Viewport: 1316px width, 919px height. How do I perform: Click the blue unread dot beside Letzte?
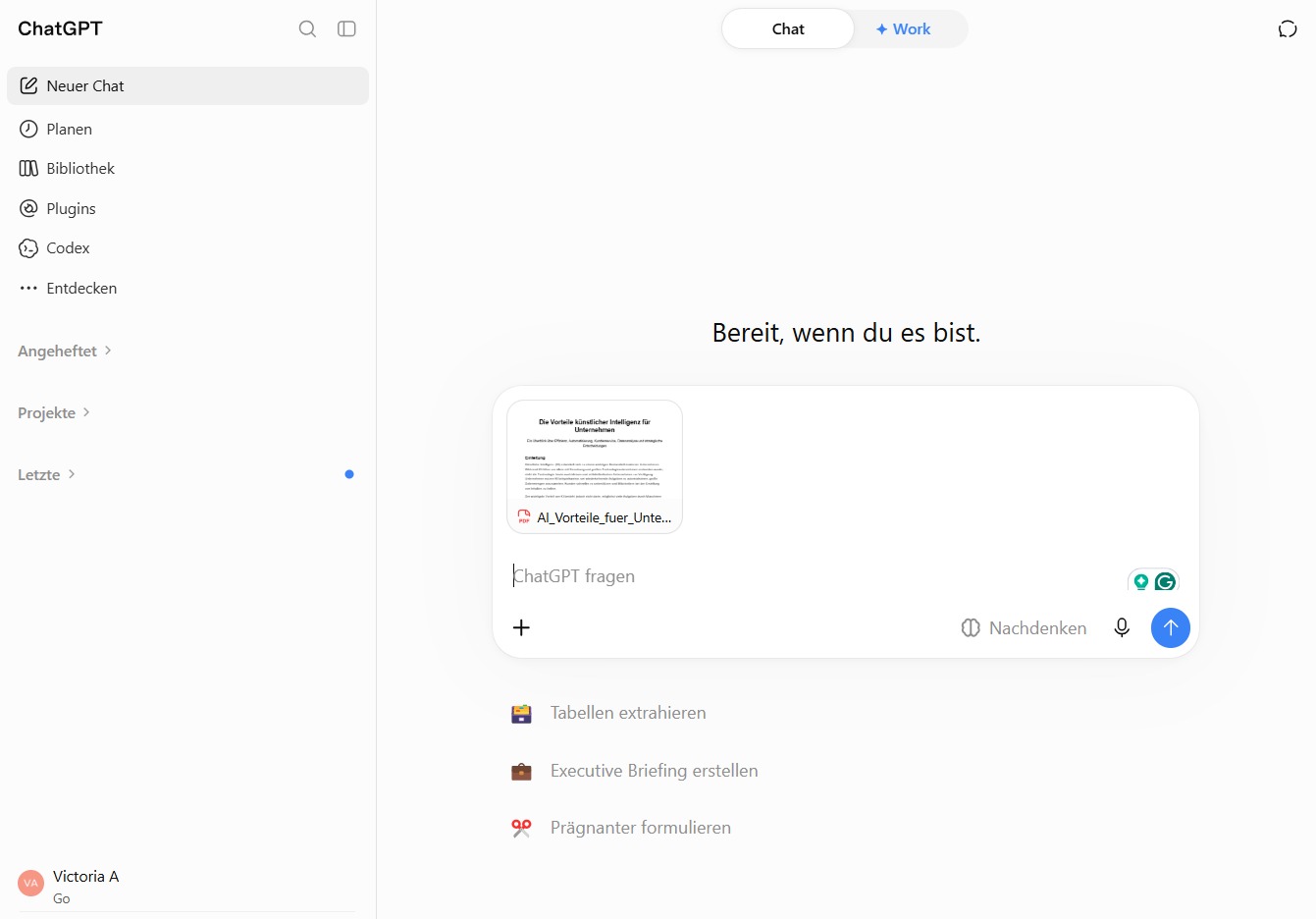[x=349, y=474]
